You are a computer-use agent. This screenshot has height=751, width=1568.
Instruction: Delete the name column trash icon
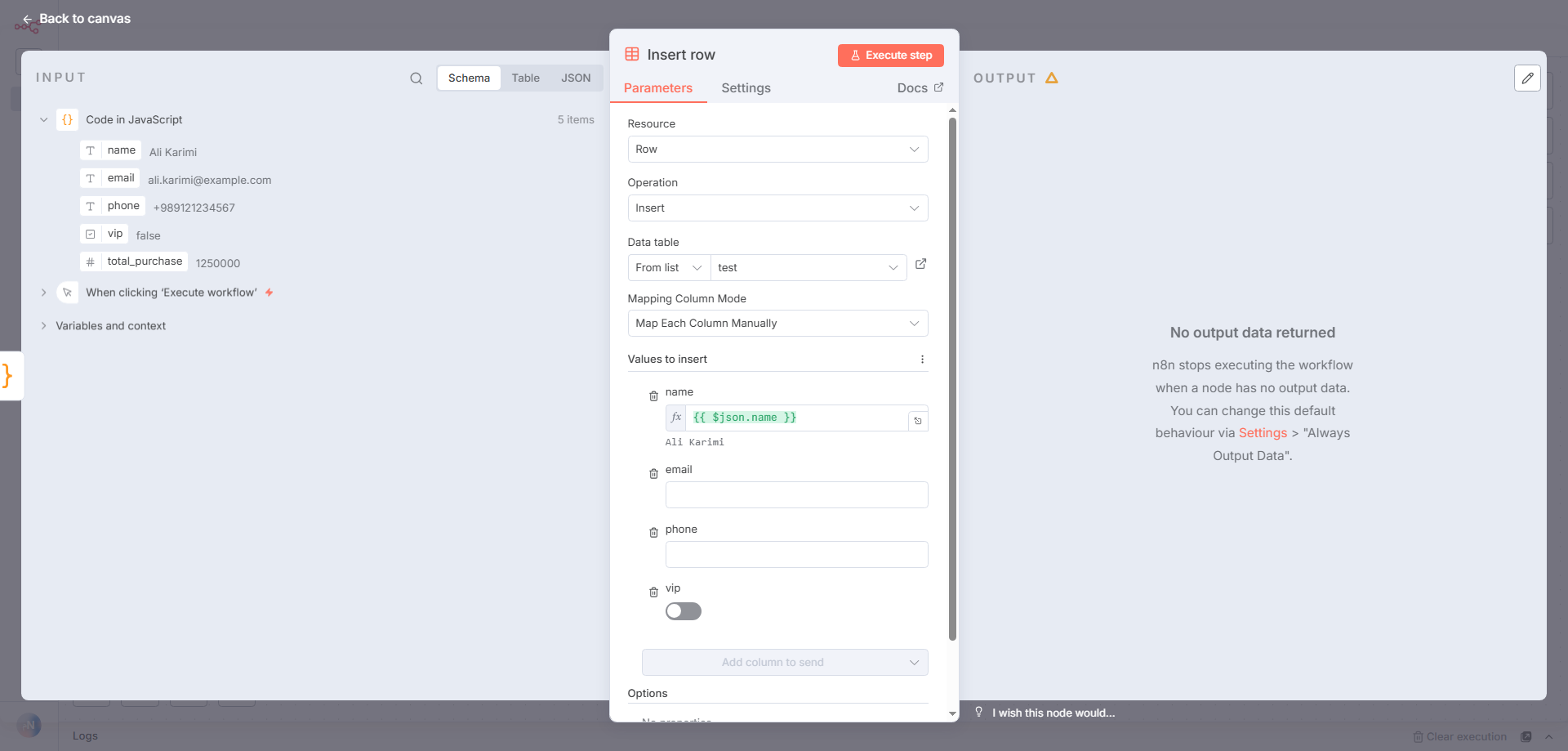pyautogui.click(x=653, y=396)
